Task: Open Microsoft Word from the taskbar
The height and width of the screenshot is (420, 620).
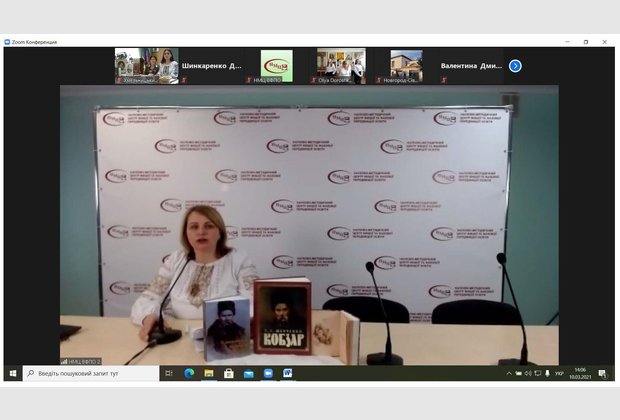Action: coord(288,373)
